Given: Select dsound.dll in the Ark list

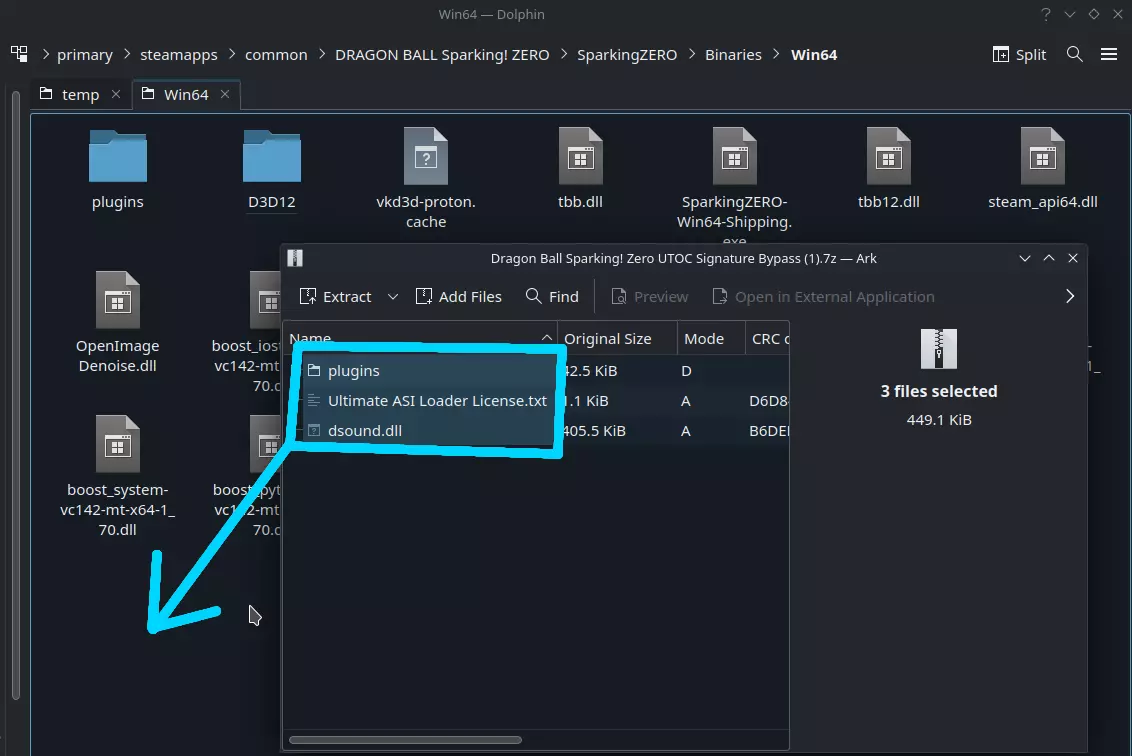Looking at the screenshot, I should [536, 431].
